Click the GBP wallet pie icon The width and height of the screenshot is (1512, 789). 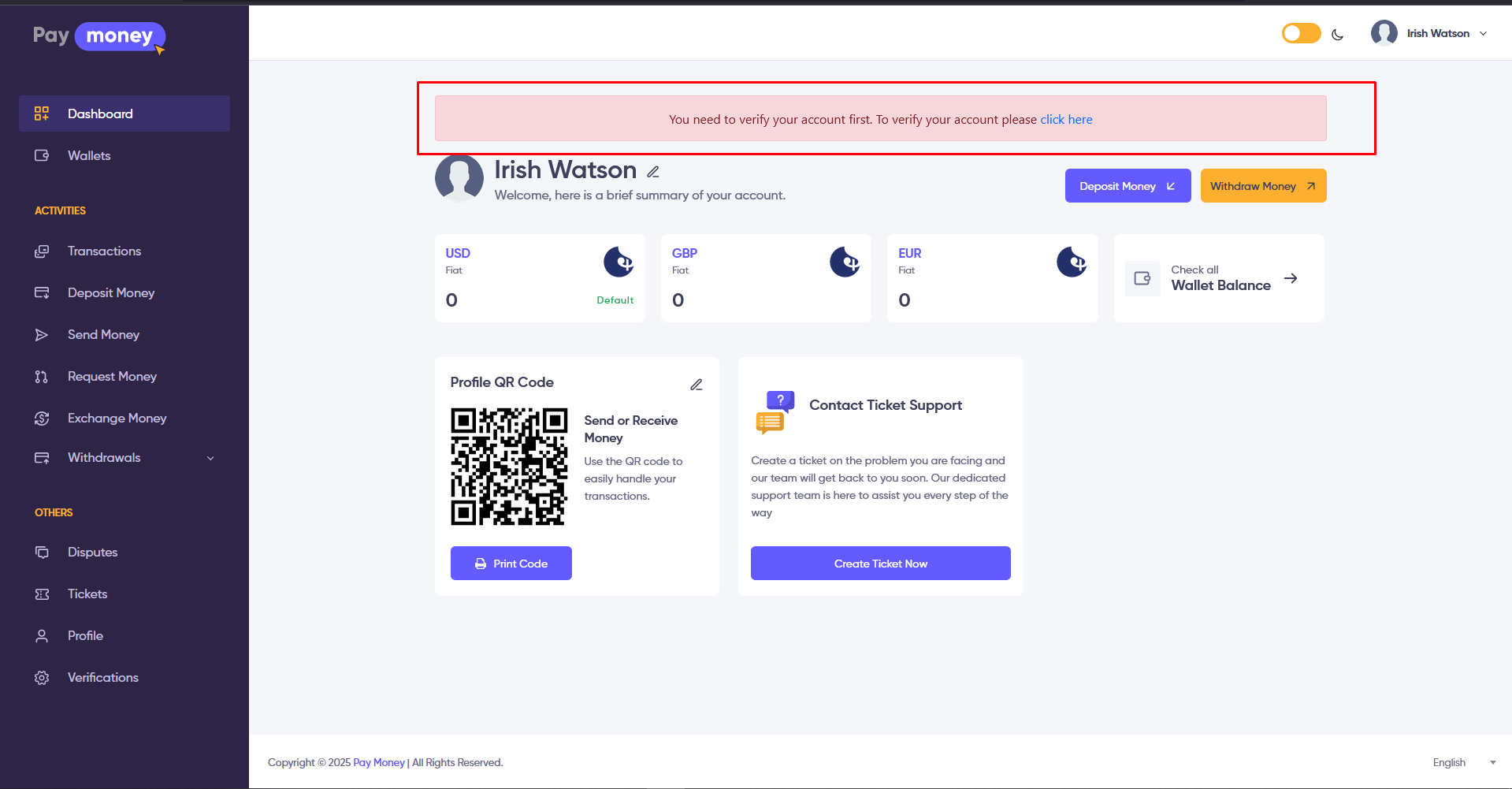[x=845, y=262]
